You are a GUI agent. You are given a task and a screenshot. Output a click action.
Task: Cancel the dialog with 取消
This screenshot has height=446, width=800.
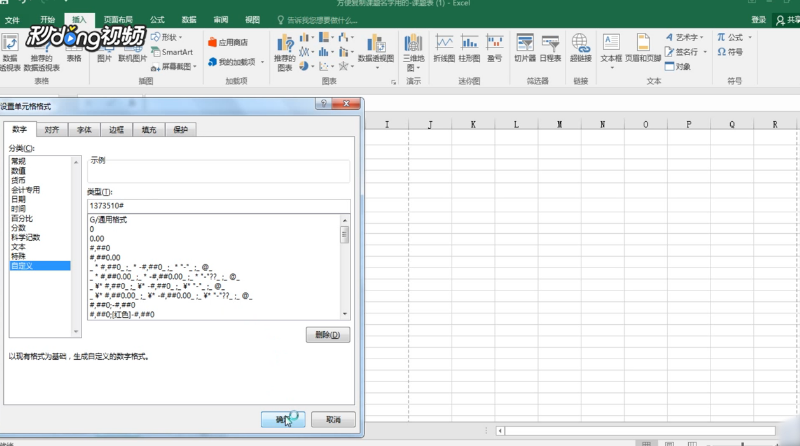click(333, 419)
